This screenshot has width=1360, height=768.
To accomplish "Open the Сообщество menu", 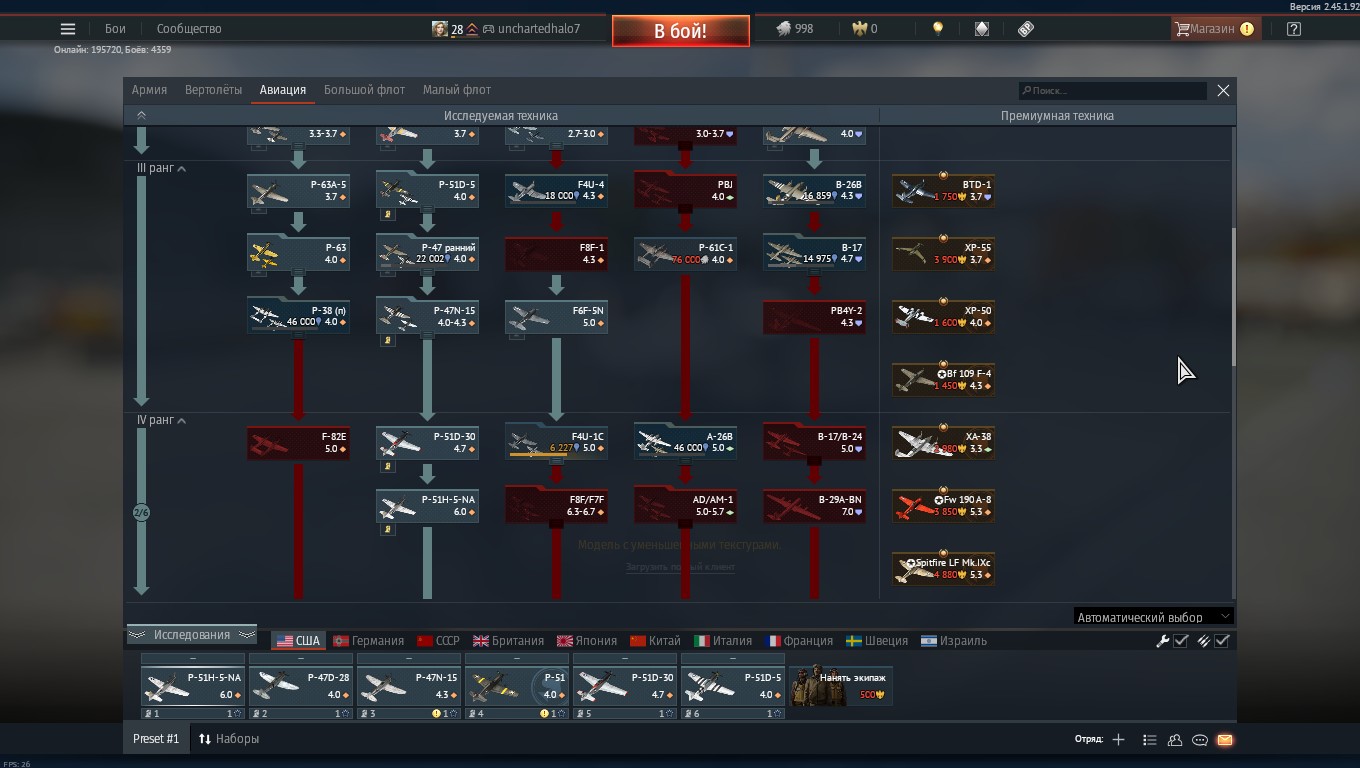I will click(189, 29).
